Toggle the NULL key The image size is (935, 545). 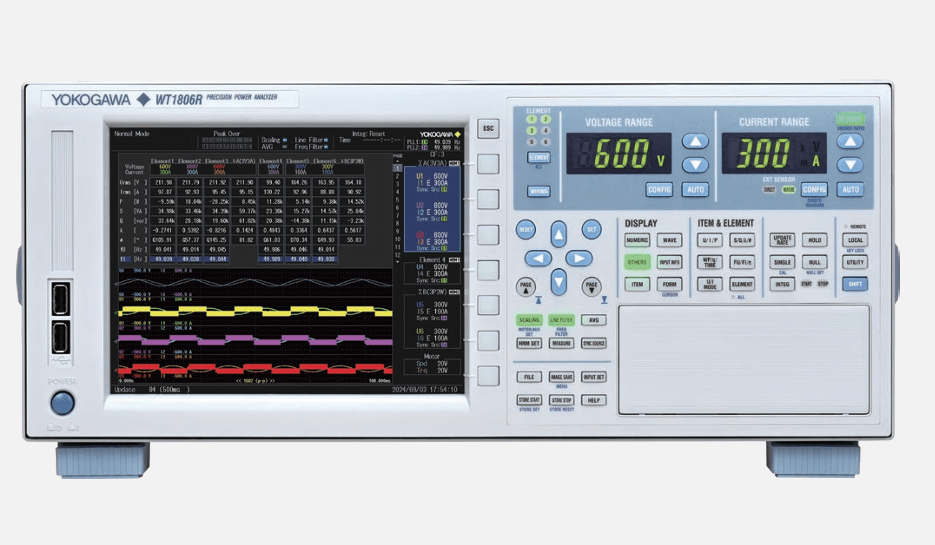click(x=815, y=262)
